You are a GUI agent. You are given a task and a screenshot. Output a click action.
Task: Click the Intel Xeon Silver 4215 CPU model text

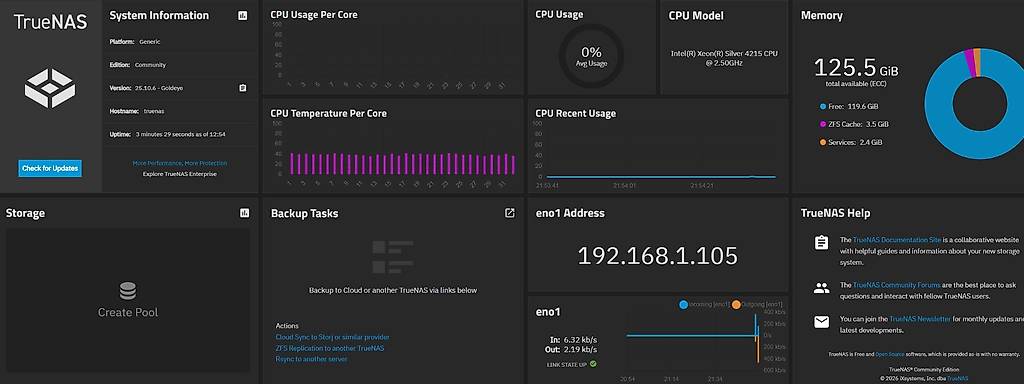(x=724, y=58)
